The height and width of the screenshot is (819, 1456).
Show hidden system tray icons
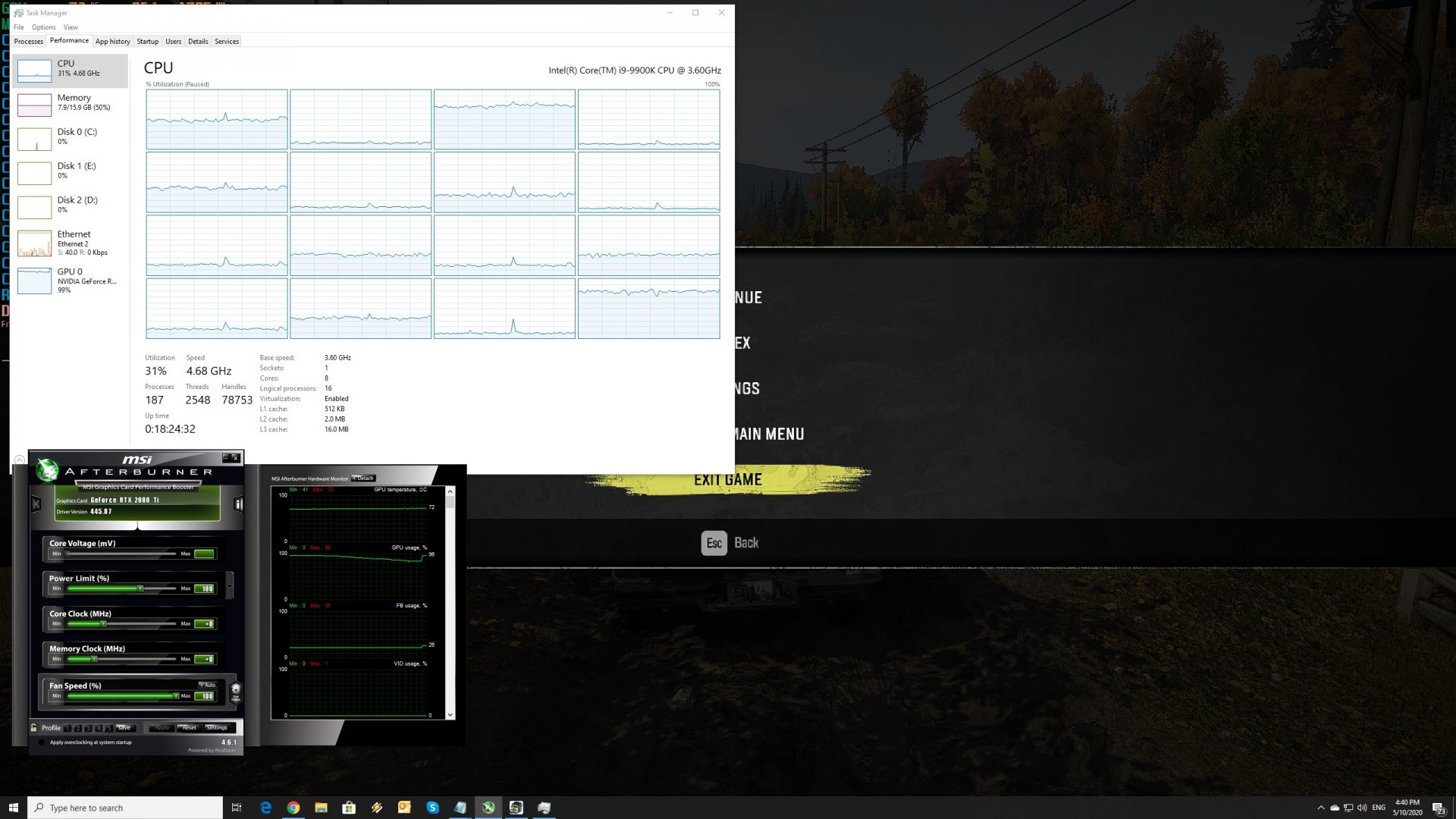(1321, 808)
